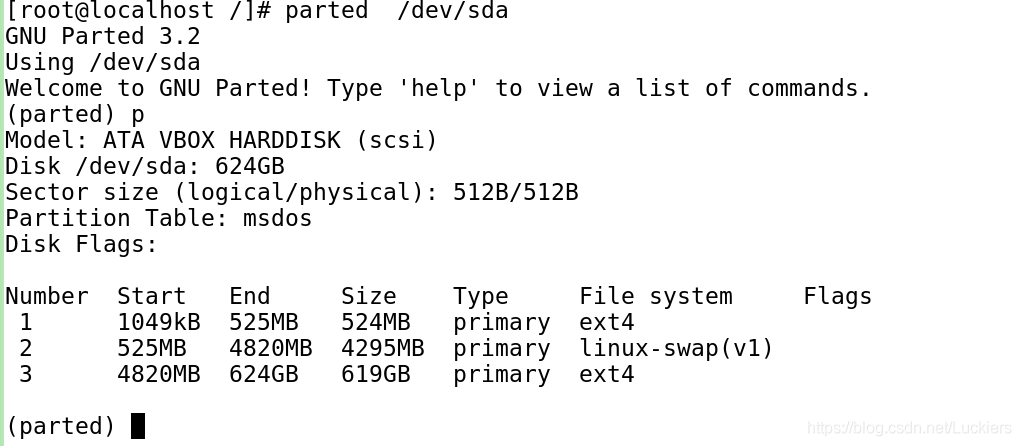
Task: Click the 524MB size of partition 1
Action: click(375, 322)
